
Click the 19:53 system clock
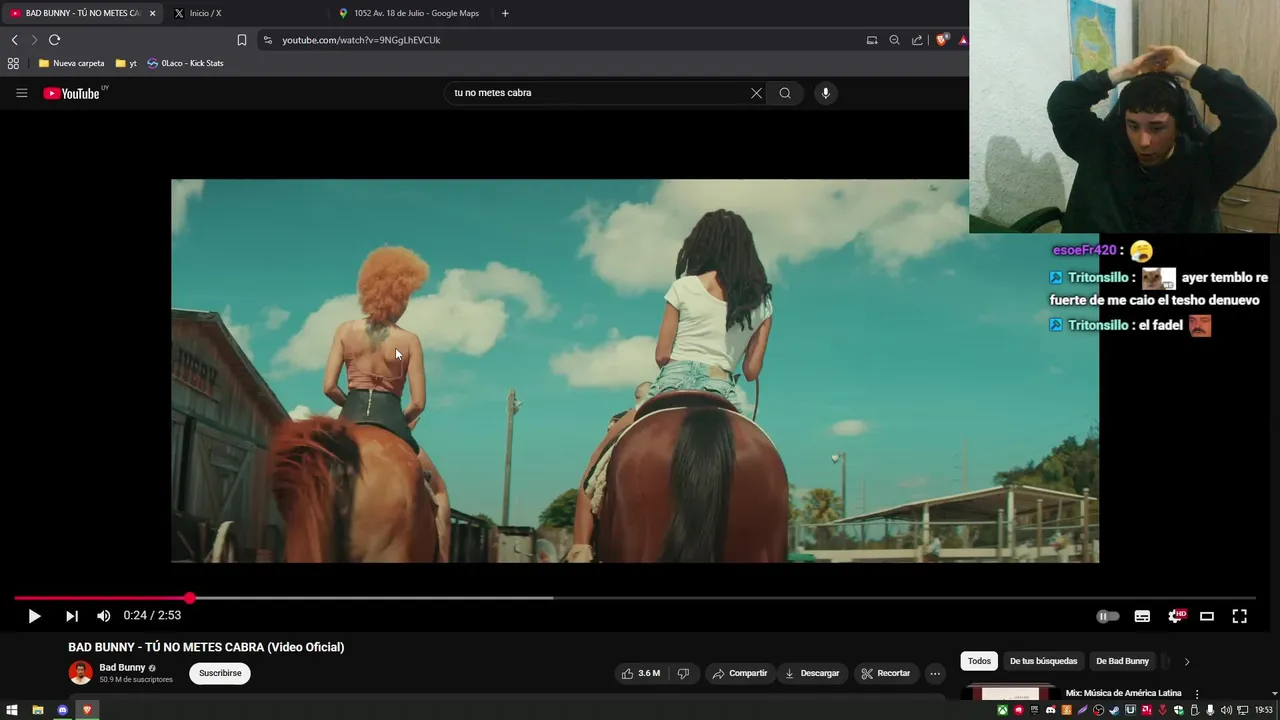1264,710
